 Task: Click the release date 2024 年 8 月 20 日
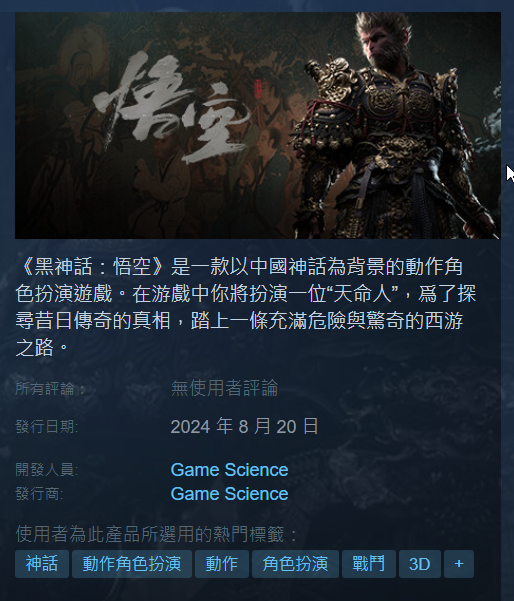(x=244, y=426)
